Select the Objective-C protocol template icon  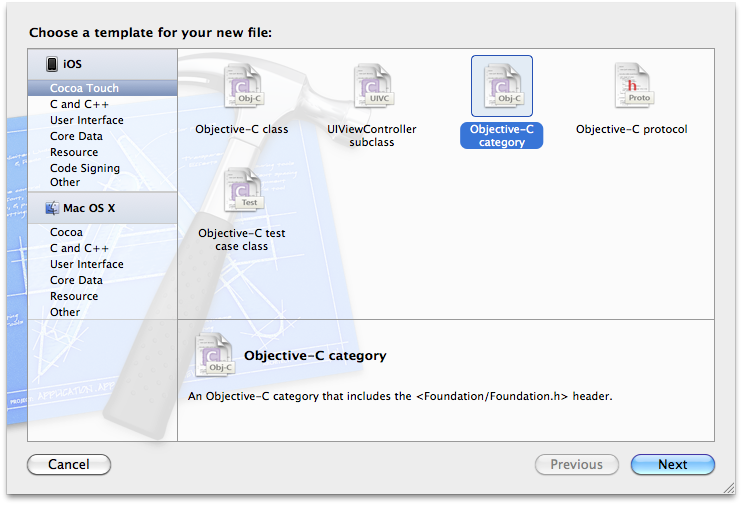click(x=634, y=86)
